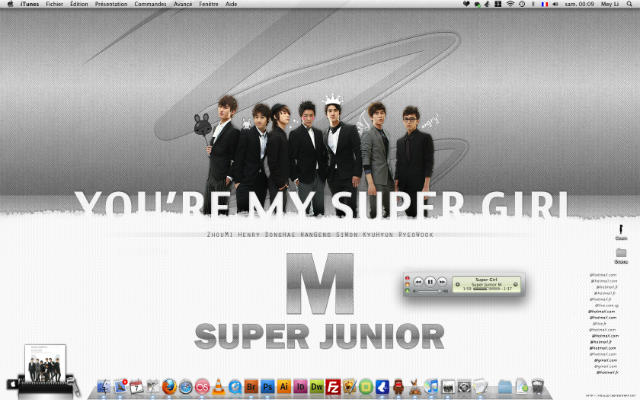The image size is (640, 400).
Task: Open the French flag input menu
Action: coord(544,4)
